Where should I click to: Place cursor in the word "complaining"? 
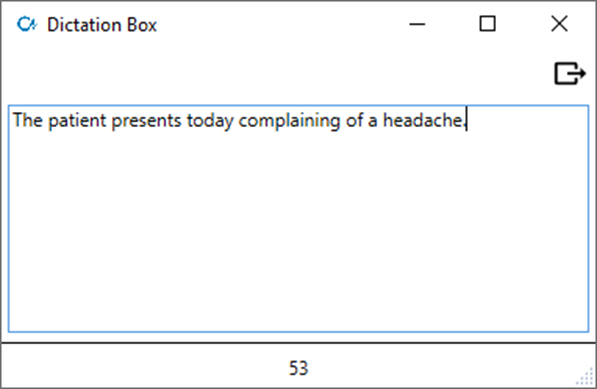(289, 121)
